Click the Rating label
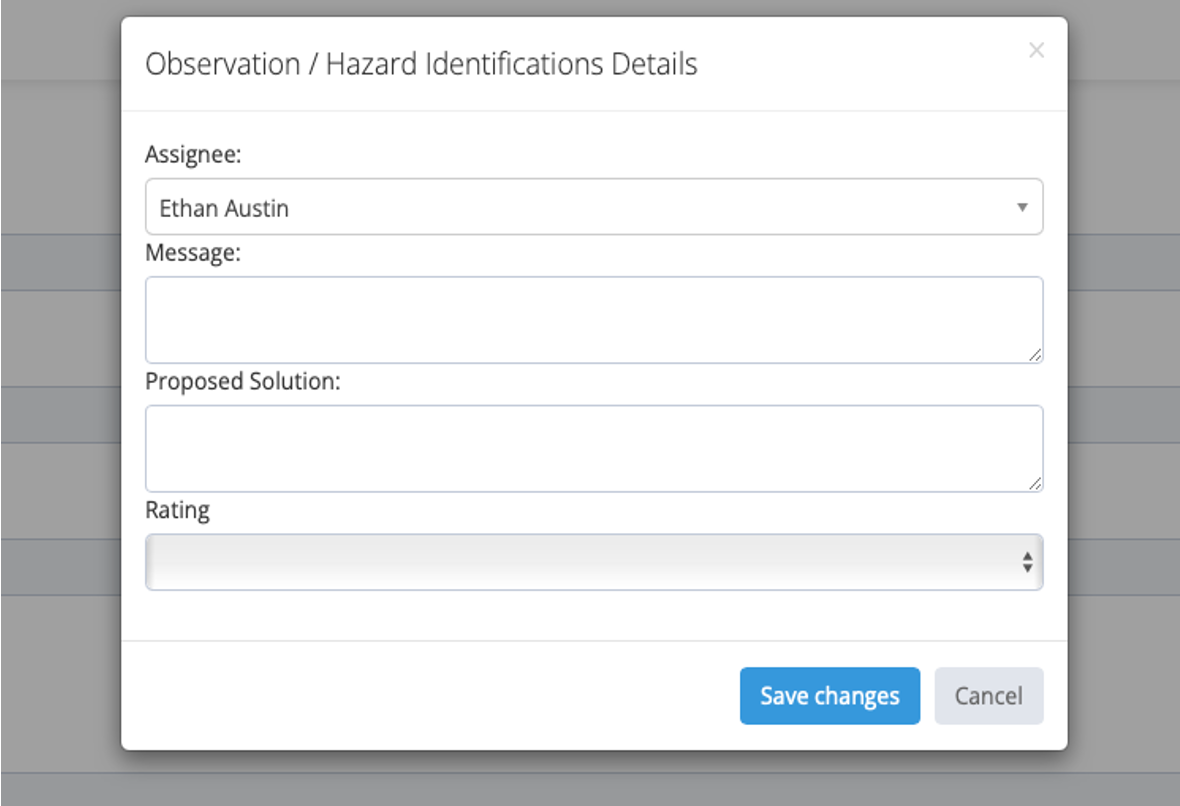1180x806 pixels. pyautogui.click(x=178, y=510)
